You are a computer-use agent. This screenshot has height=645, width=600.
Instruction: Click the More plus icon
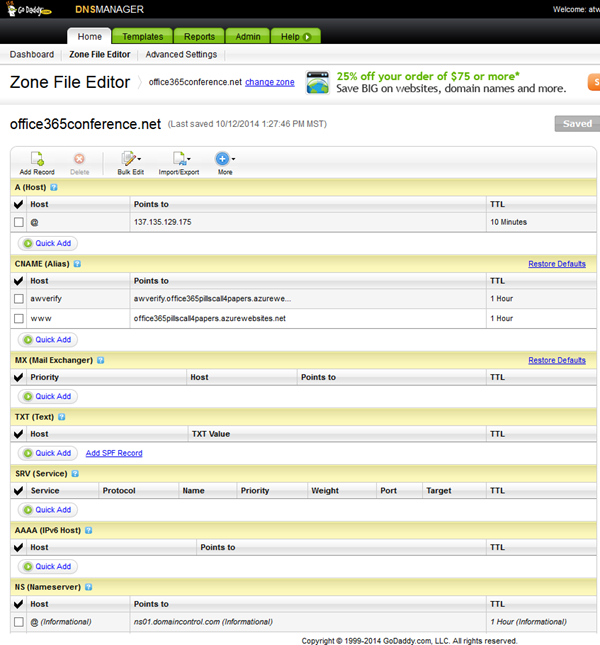pyautogui.click(x=221, y=159)
